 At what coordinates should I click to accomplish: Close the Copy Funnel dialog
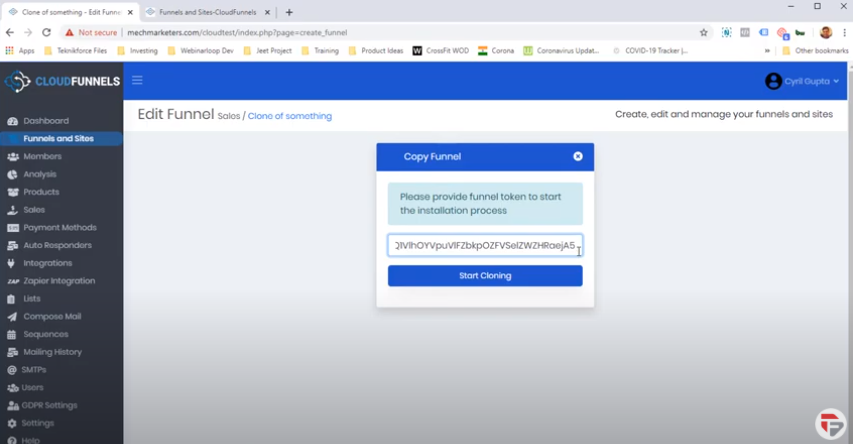pyautogui.click(x=577, y=157)
